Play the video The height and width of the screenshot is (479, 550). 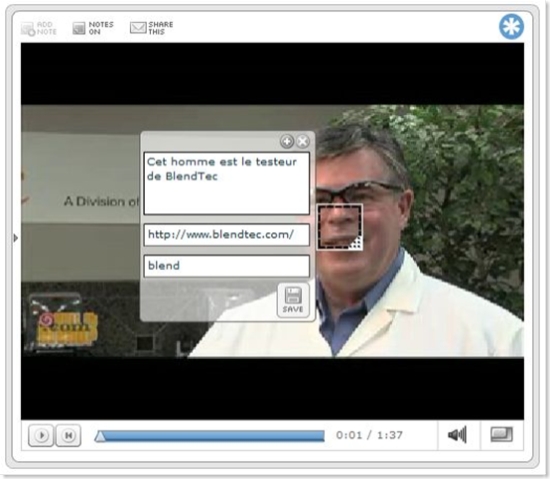tap(41, 436)
